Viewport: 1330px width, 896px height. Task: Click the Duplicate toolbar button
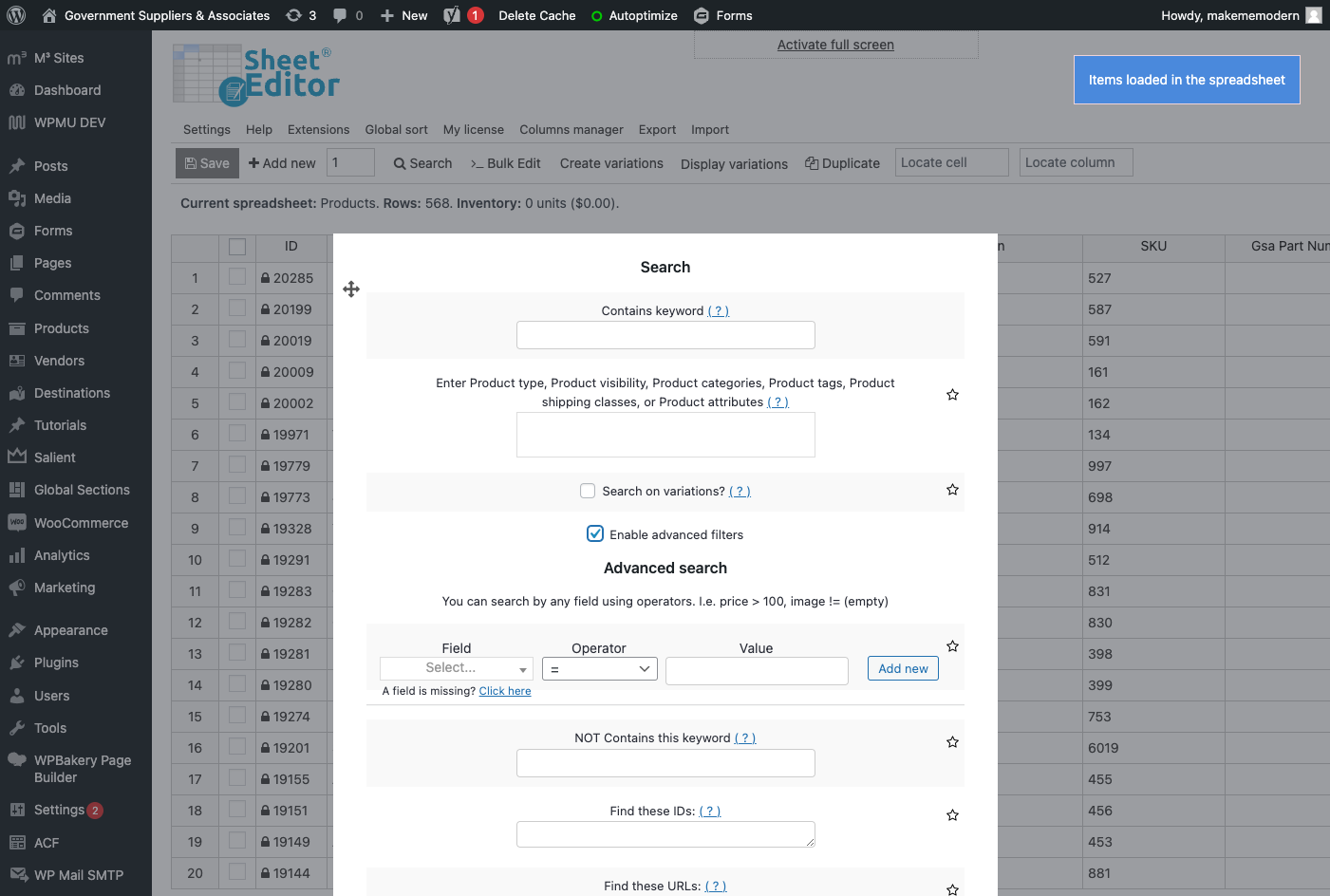point(843,163)
